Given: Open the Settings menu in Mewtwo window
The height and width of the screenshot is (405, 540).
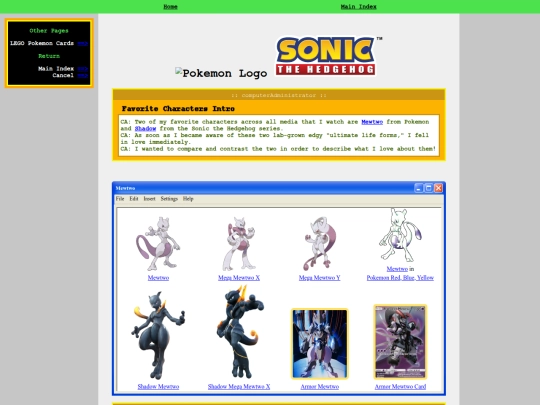Looking at the screenshot, I should [169, 199].
